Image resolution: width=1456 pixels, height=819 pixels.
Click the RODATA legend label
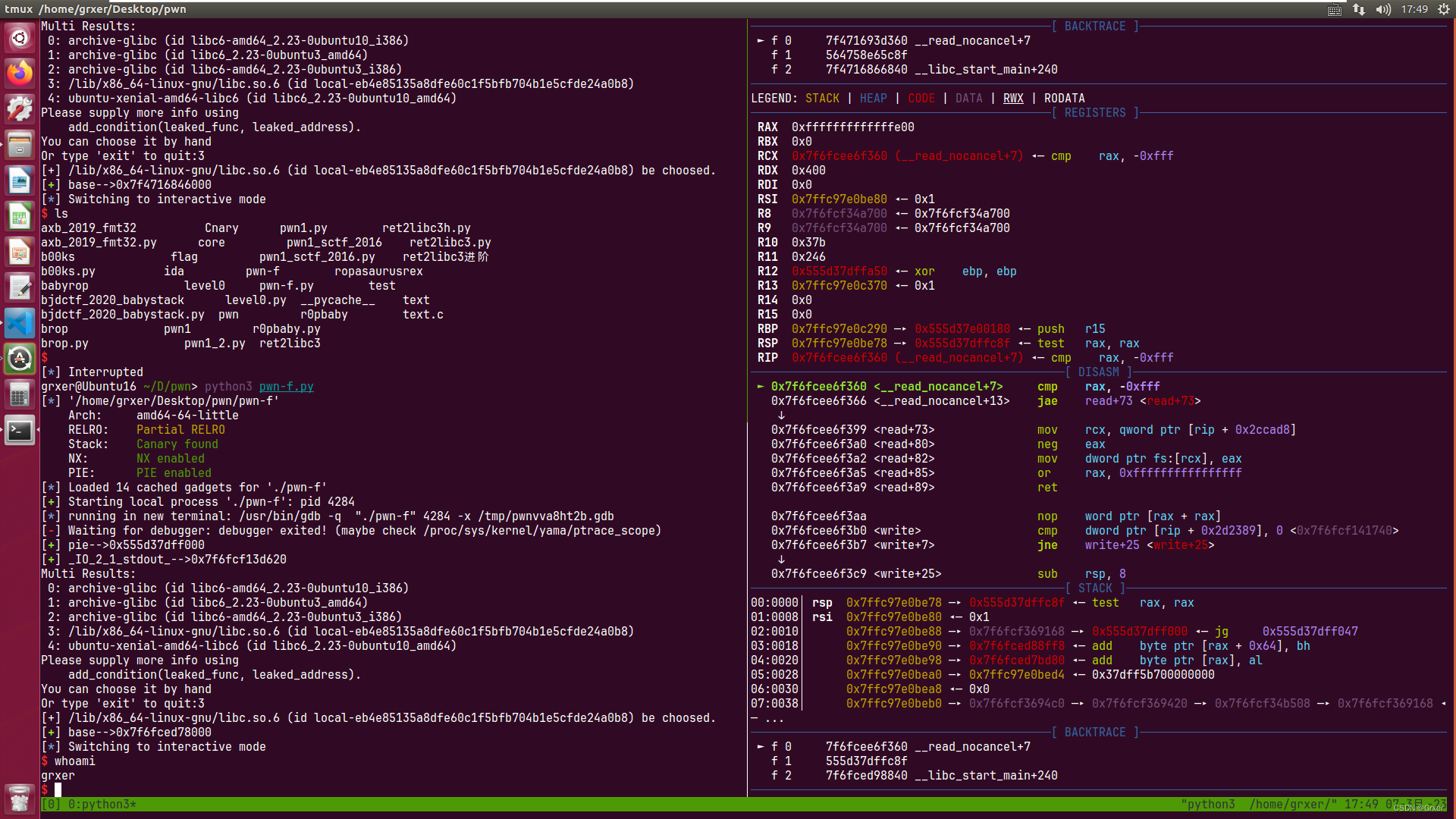point(1064,98)
